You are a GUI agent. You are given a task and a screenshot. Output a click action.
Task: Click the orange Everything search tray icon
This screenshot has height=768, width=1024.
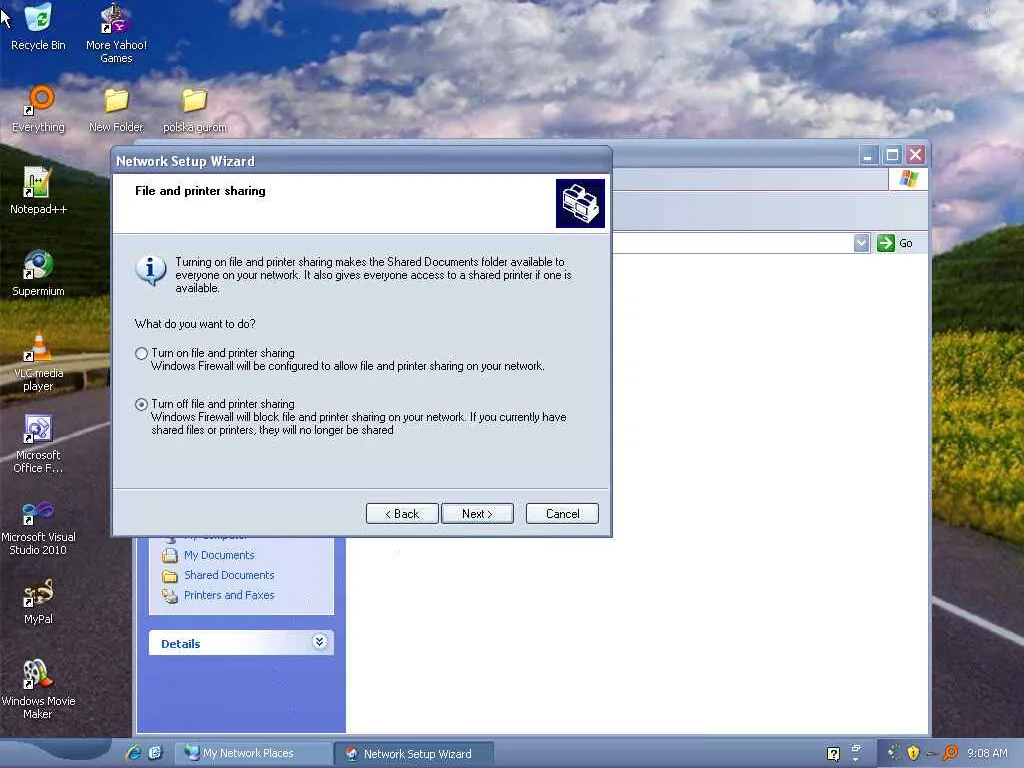coord(951,753)
